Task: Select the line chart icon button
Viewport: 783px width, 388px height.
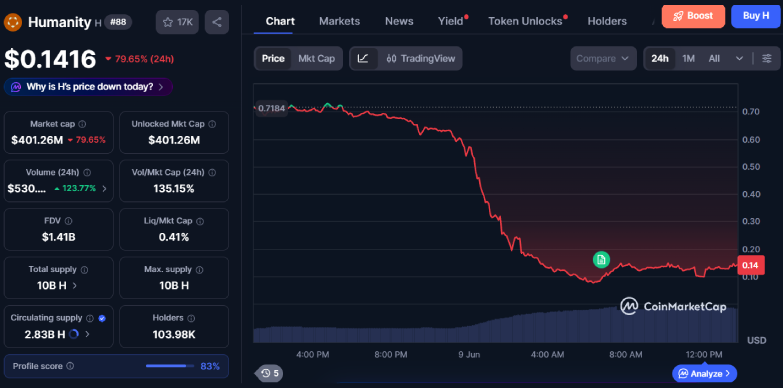Action: (x=364, y=58)
